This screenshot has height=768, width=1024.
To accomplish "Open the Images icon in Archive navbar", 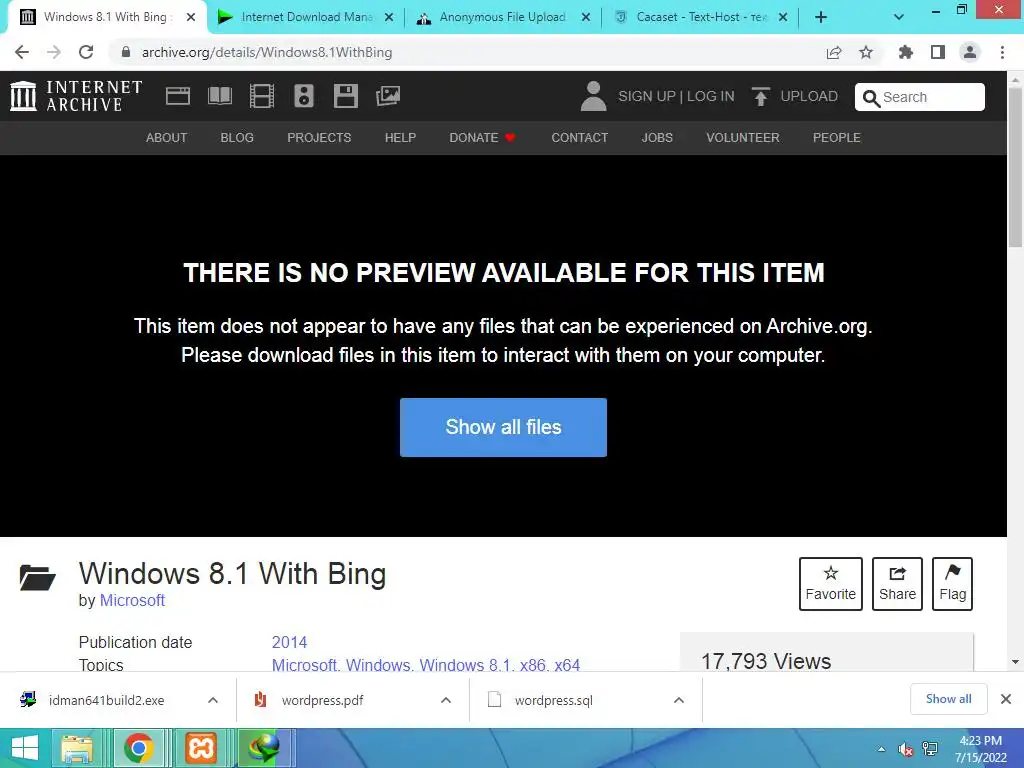I will point(388,96).
